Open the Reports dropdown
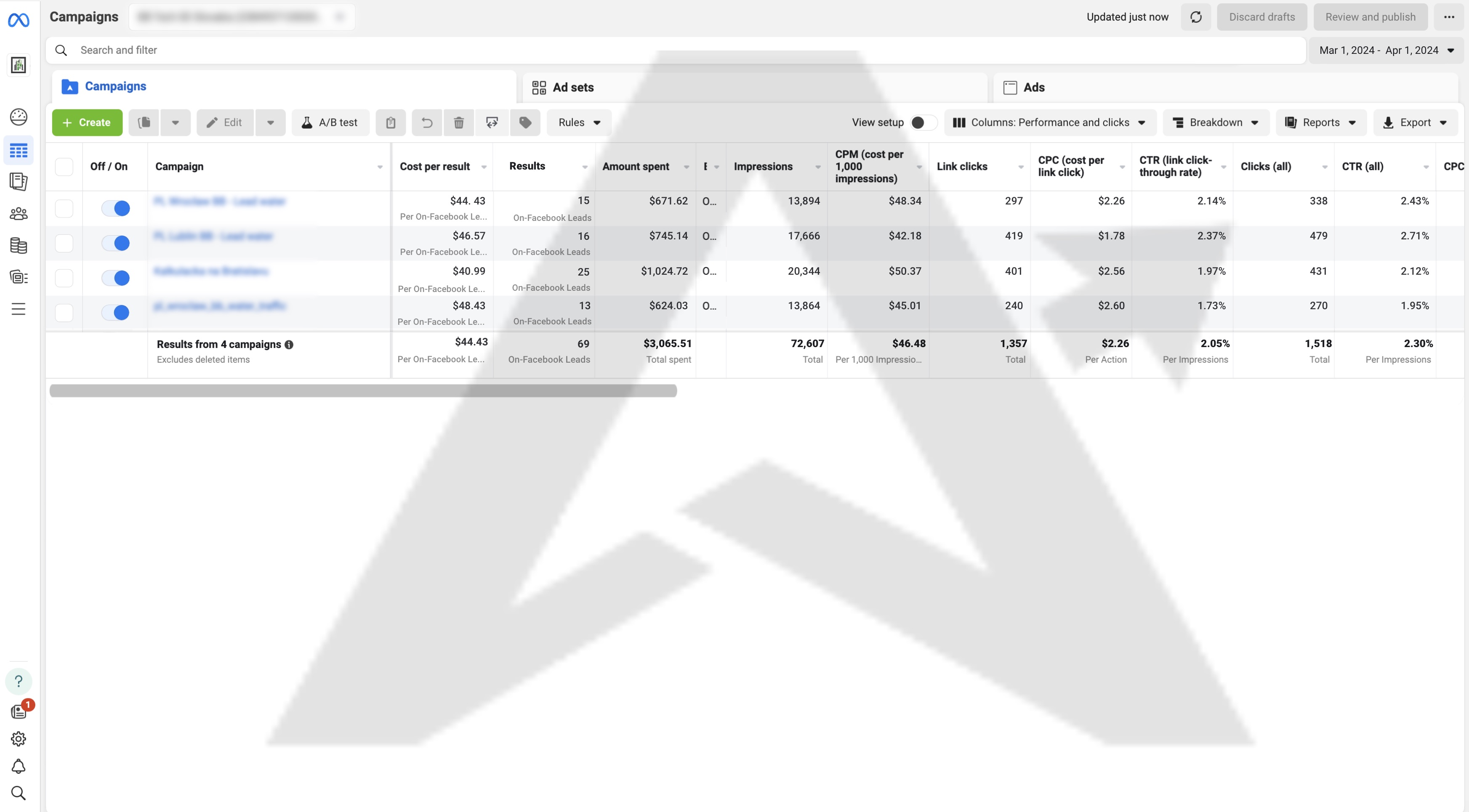The image size is (1469, 812). pyautogui.click(x=1321, y=122)
